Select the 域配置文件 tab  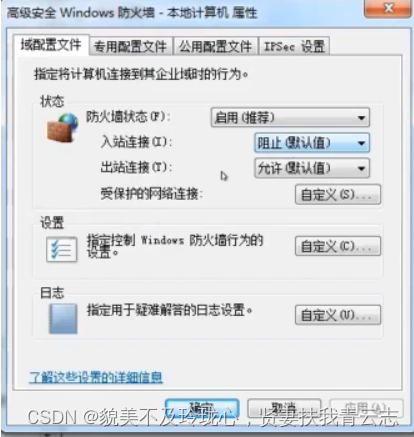coord(51,45)
